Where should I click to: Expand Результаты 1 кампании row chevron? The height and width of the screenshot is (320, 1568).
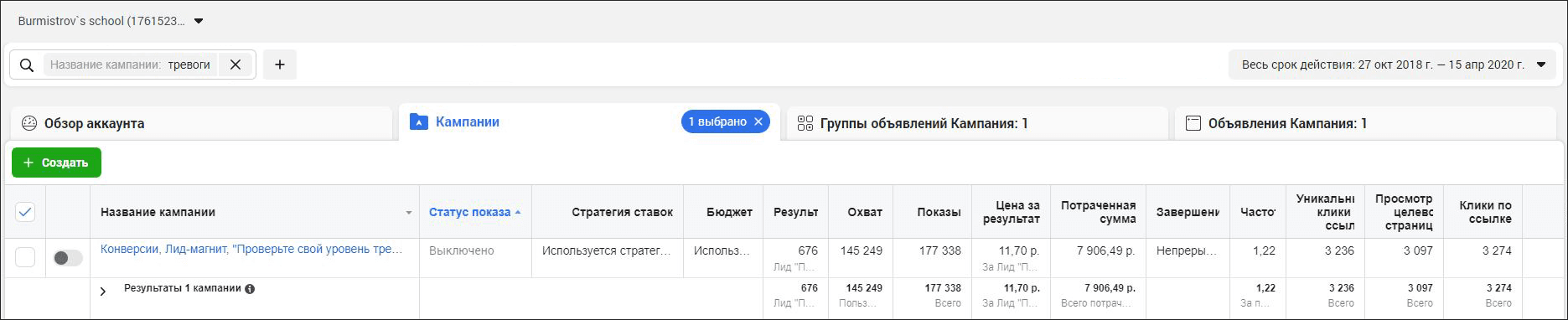[103, 292]
